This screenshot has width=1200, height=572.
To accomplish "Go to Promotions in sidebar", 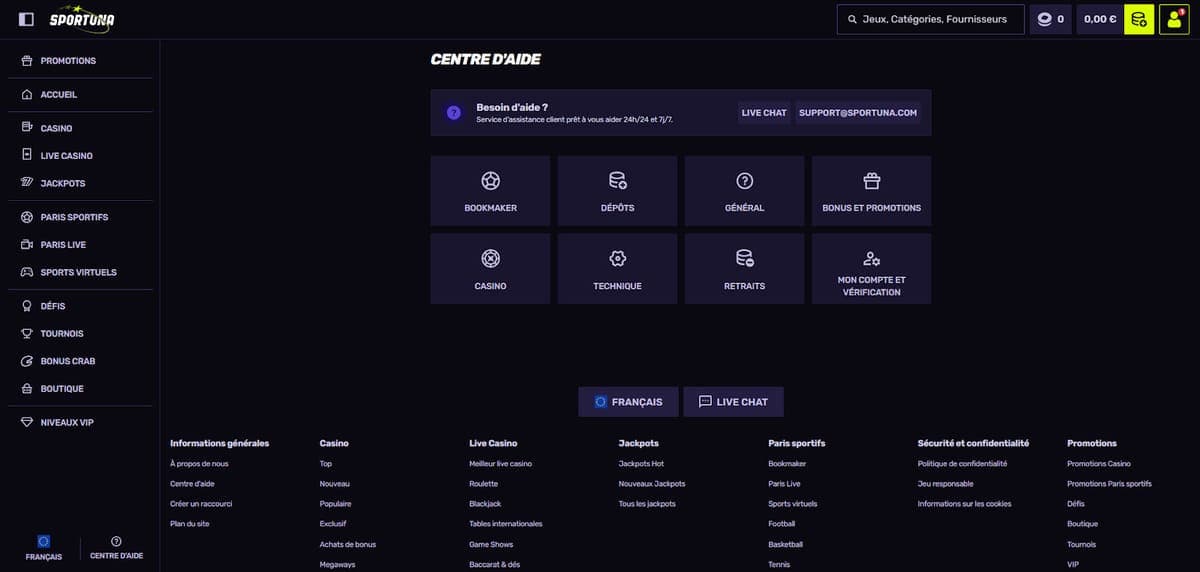I will [68, 61].
